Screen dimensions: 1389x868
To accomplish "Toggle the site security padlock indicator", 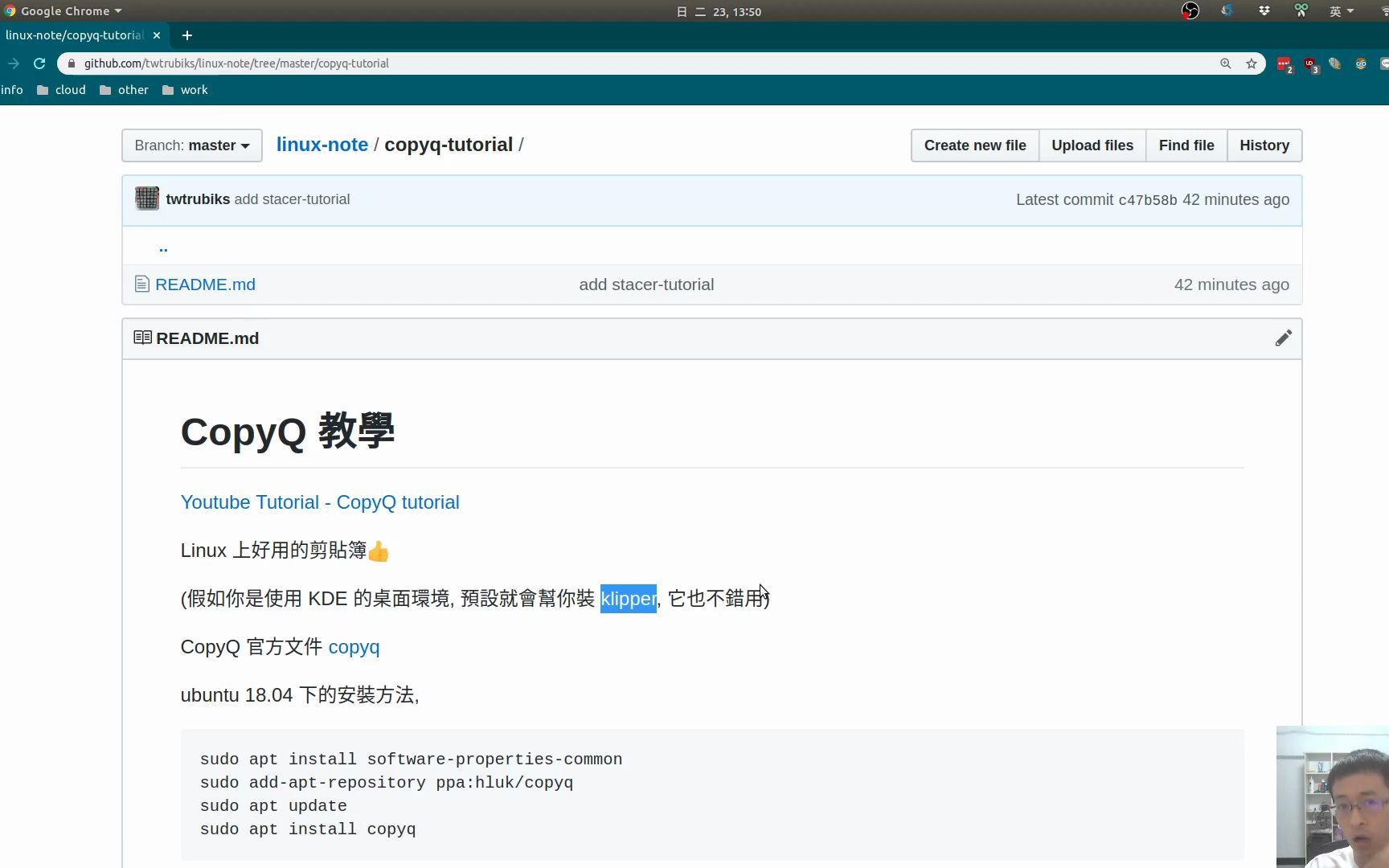I will click(x=71, y=63).
